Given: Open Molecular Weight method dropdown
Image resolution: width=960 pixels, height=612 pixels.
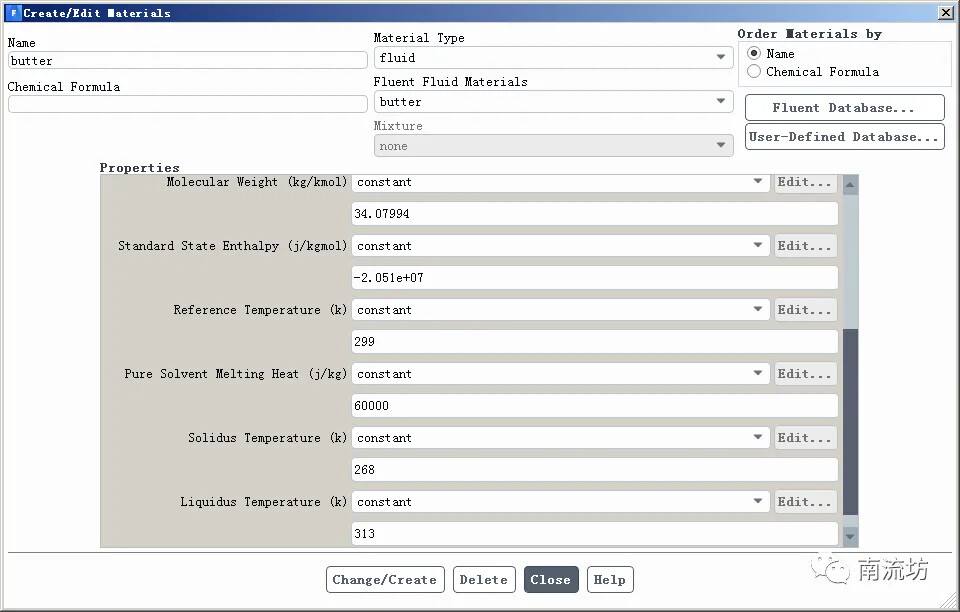Looking at the screenshot, I should point(560,182).
